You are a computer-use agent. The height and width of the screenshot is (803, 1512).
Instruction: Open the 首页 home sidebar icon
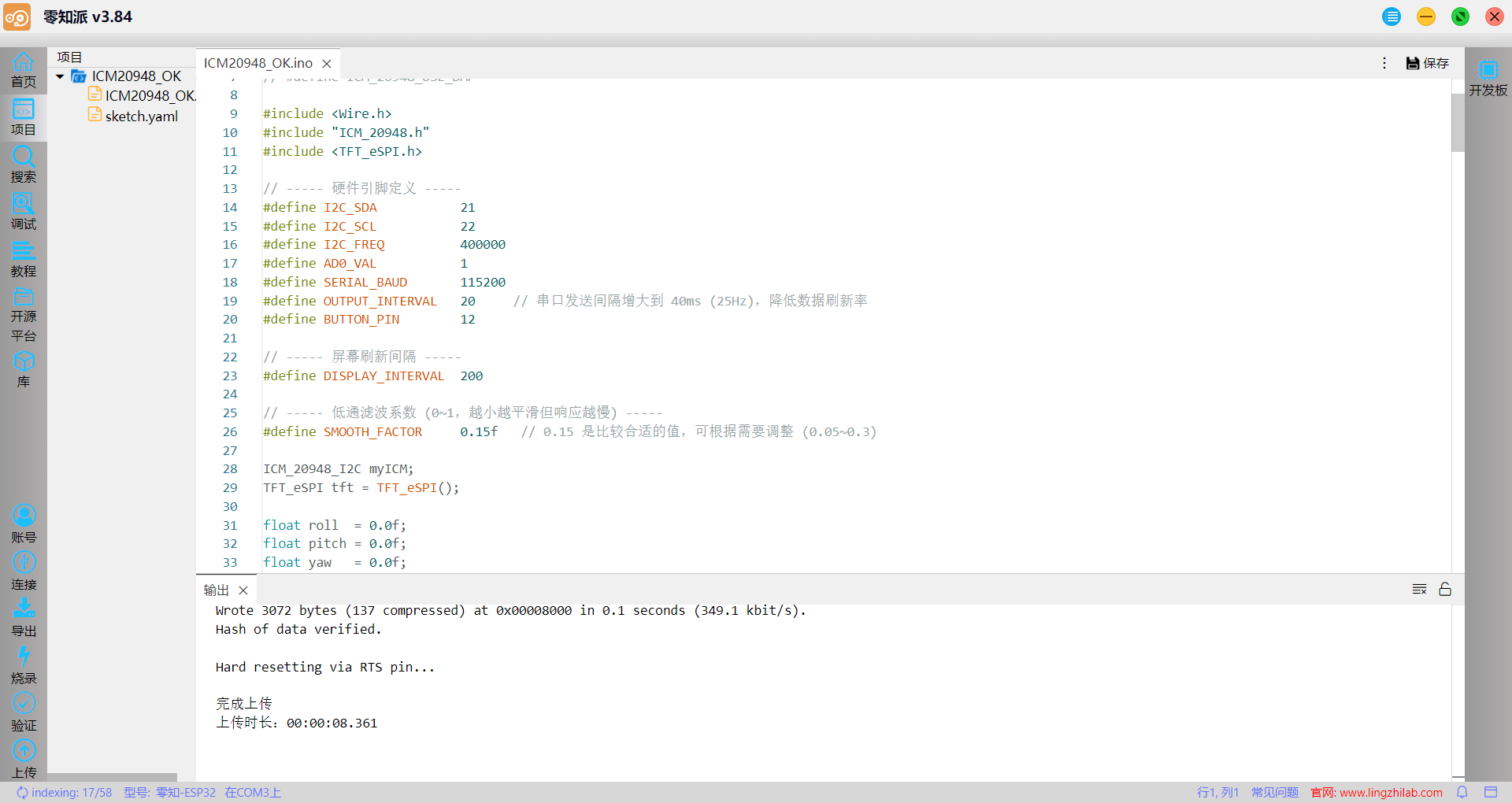pyautogui.click(x=23, y=70)
